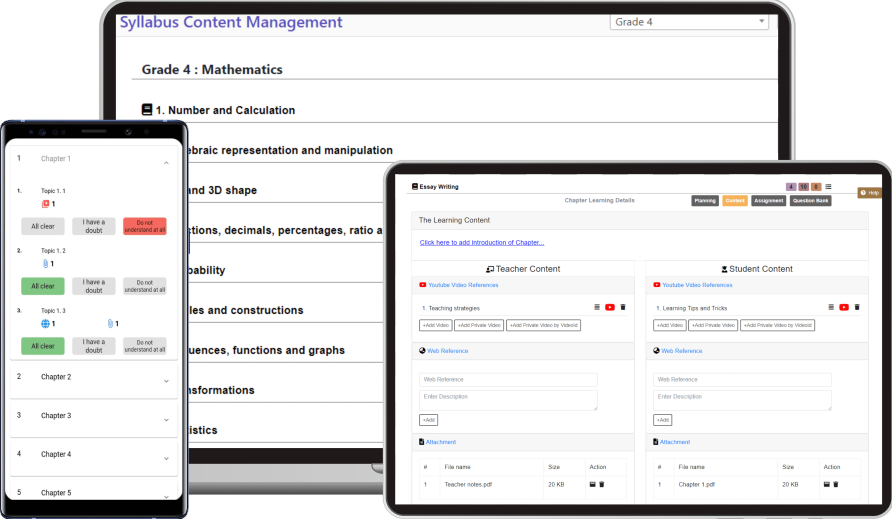
Task: Mark Topic 1.1 as All clear
Action: point(43,226)
